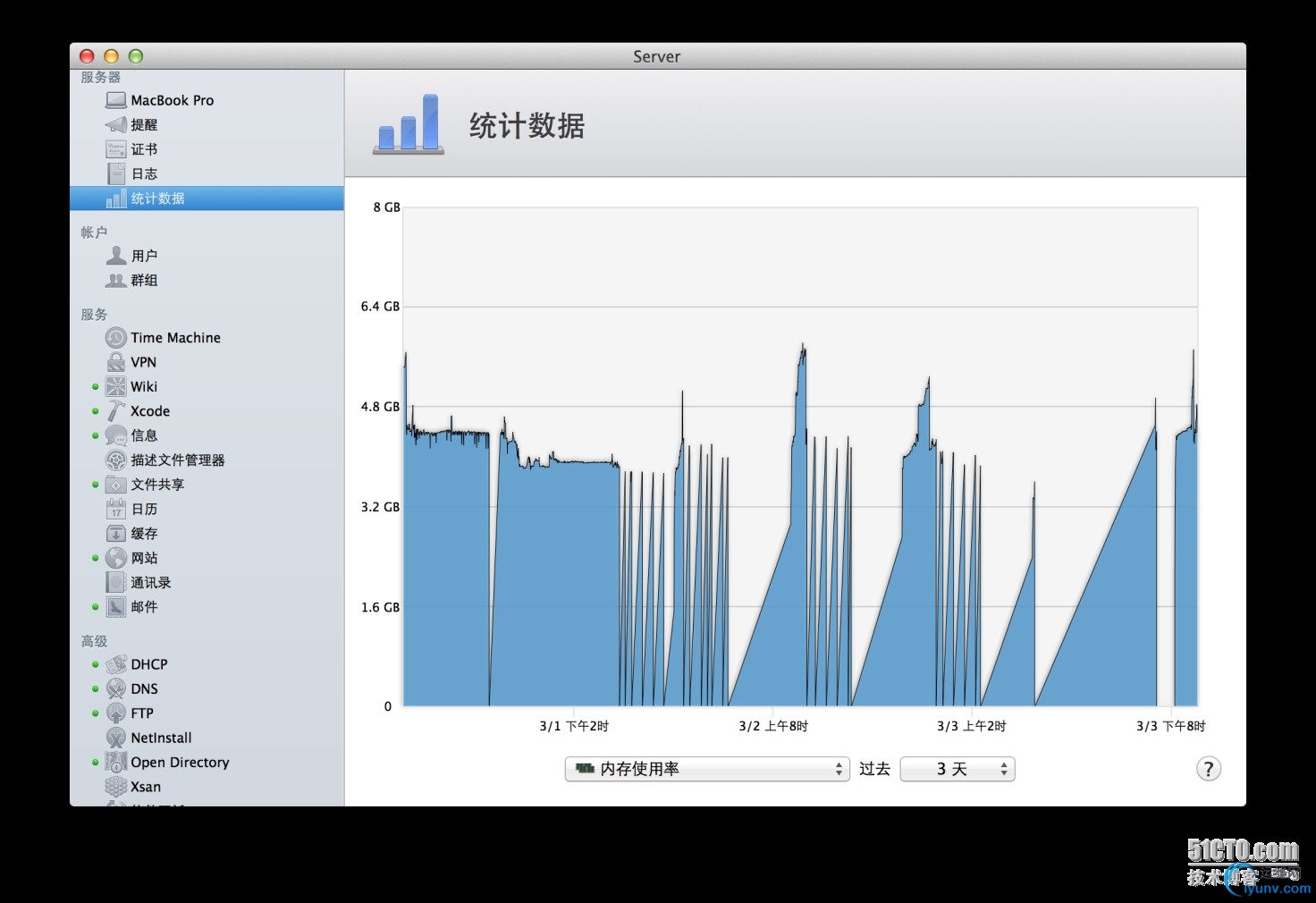Click the 3/2 上午8时 time label

(773, 726)
